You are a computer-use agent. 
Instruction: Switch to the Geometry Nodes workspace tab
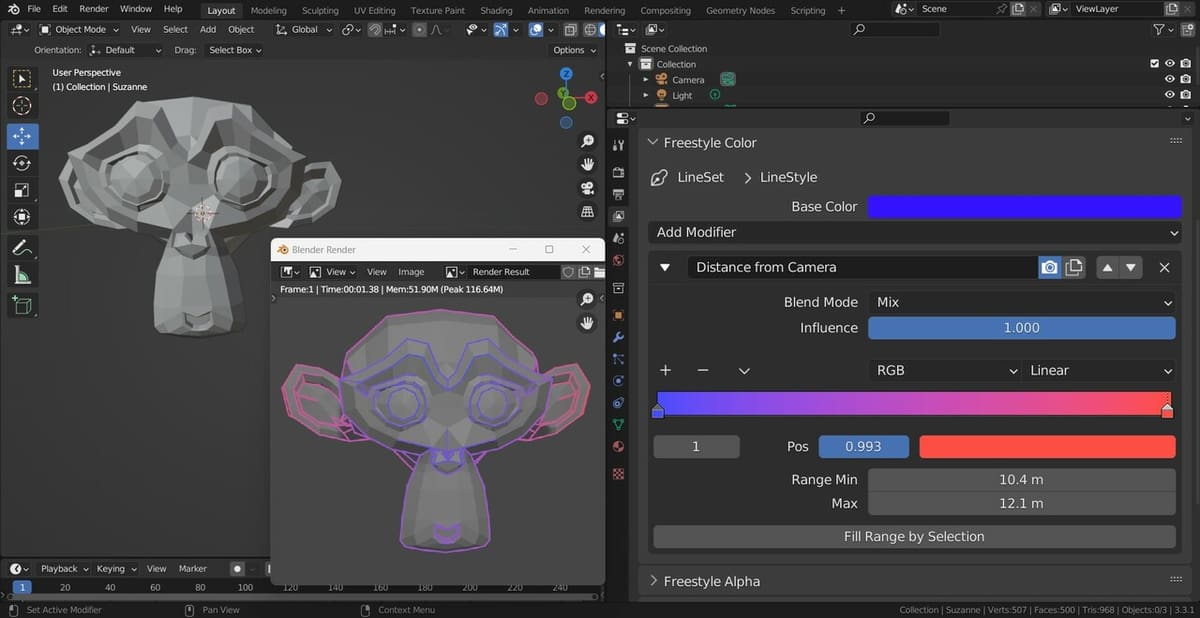point(740,10)
